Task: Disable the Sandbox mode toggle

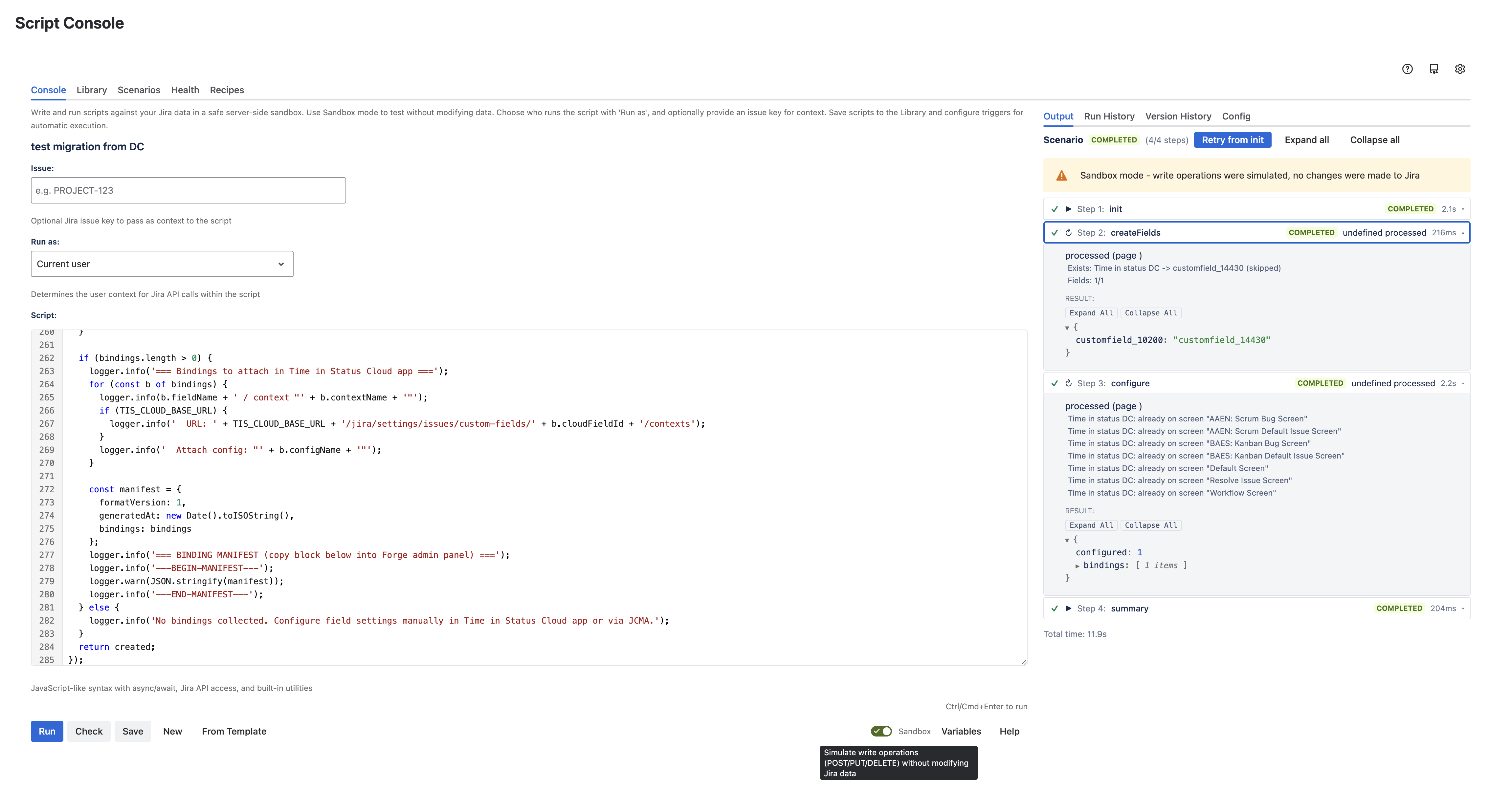Action: 881,731
